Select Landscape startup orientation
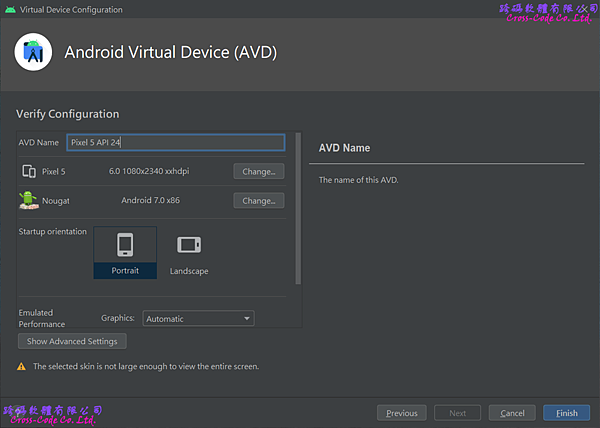 pyautogui.click(x=189, y=252)
